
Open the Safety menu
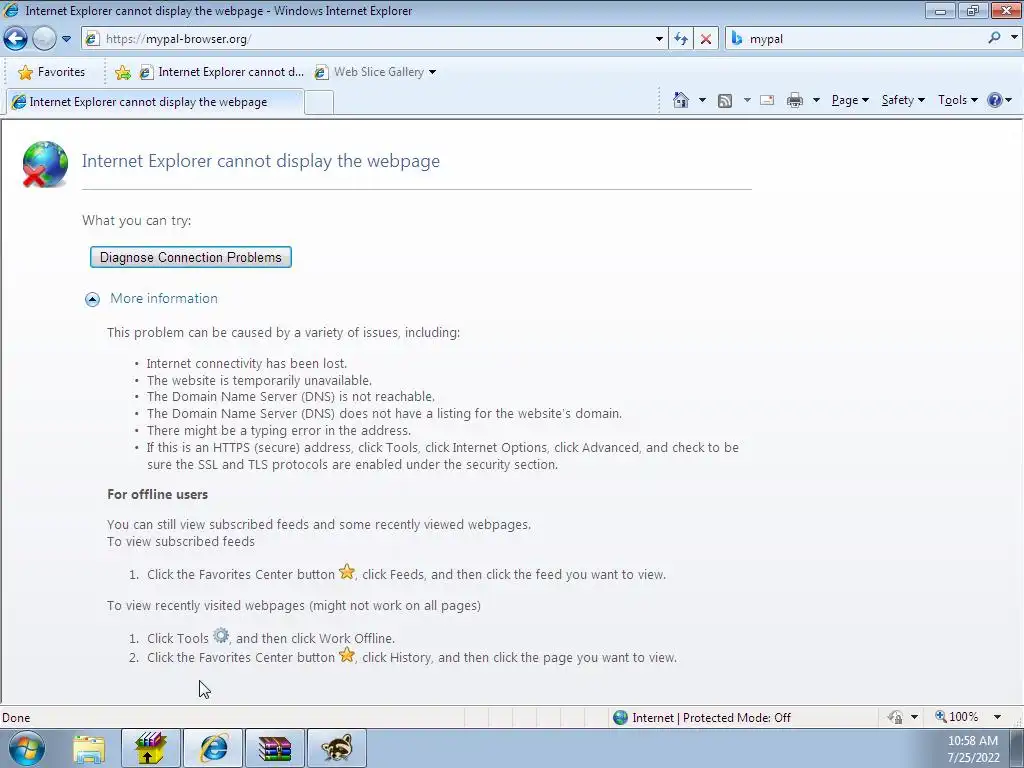click(x=903, y=100)
